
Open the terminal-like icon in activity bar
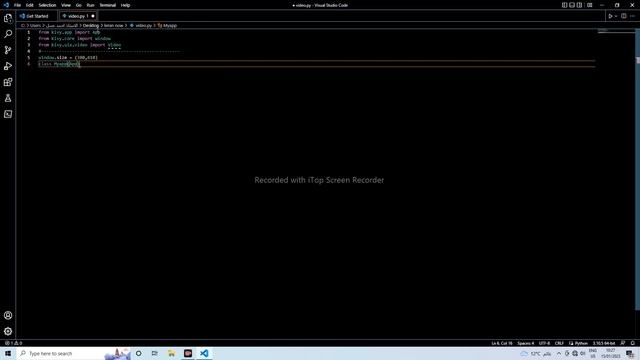[8, 114]
